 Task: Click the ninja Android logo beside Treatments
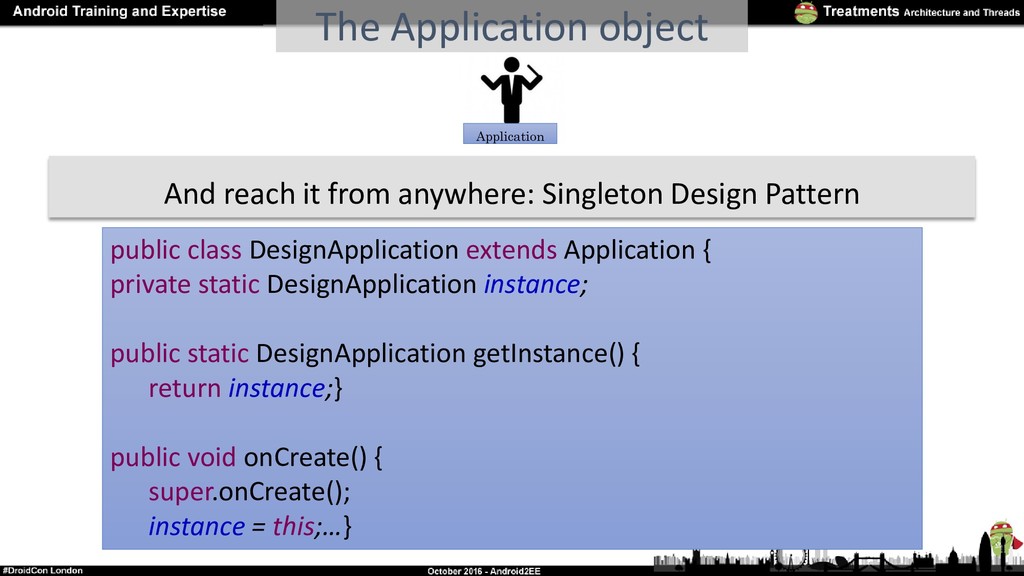pos(806,12)
